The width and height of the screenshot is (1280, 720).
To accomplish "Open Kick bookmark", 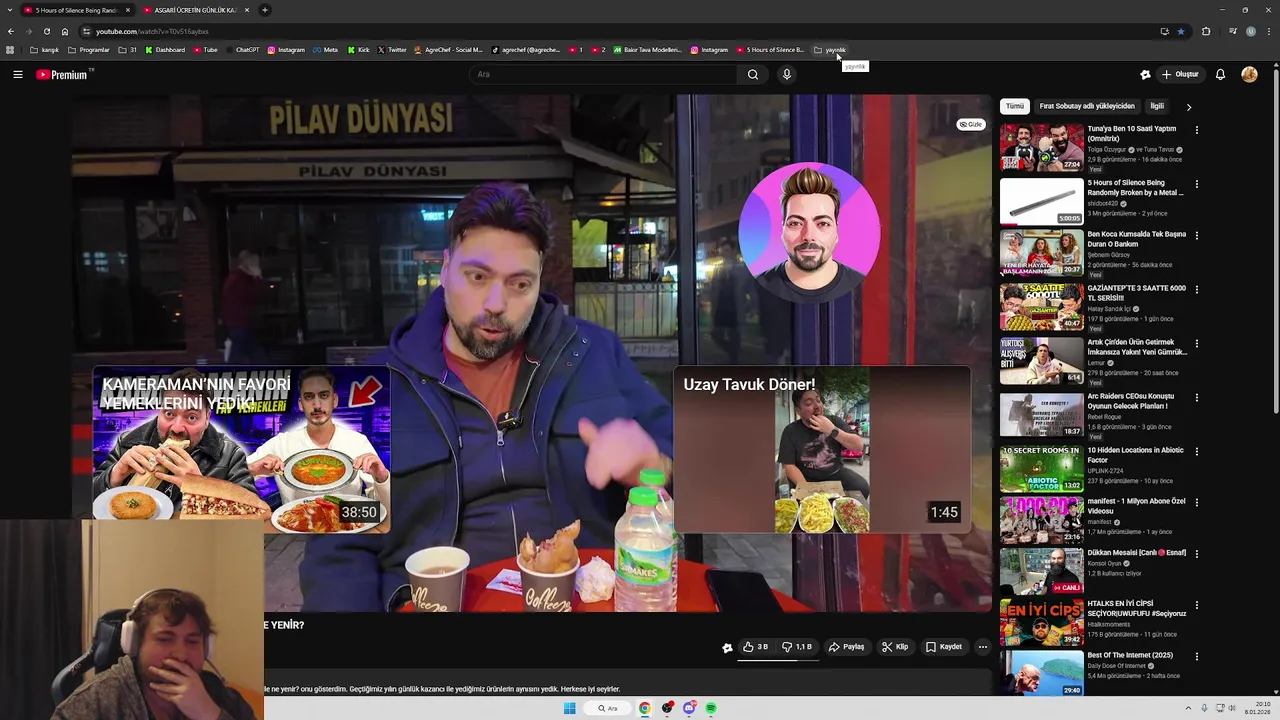I will [x=358, y=50].
